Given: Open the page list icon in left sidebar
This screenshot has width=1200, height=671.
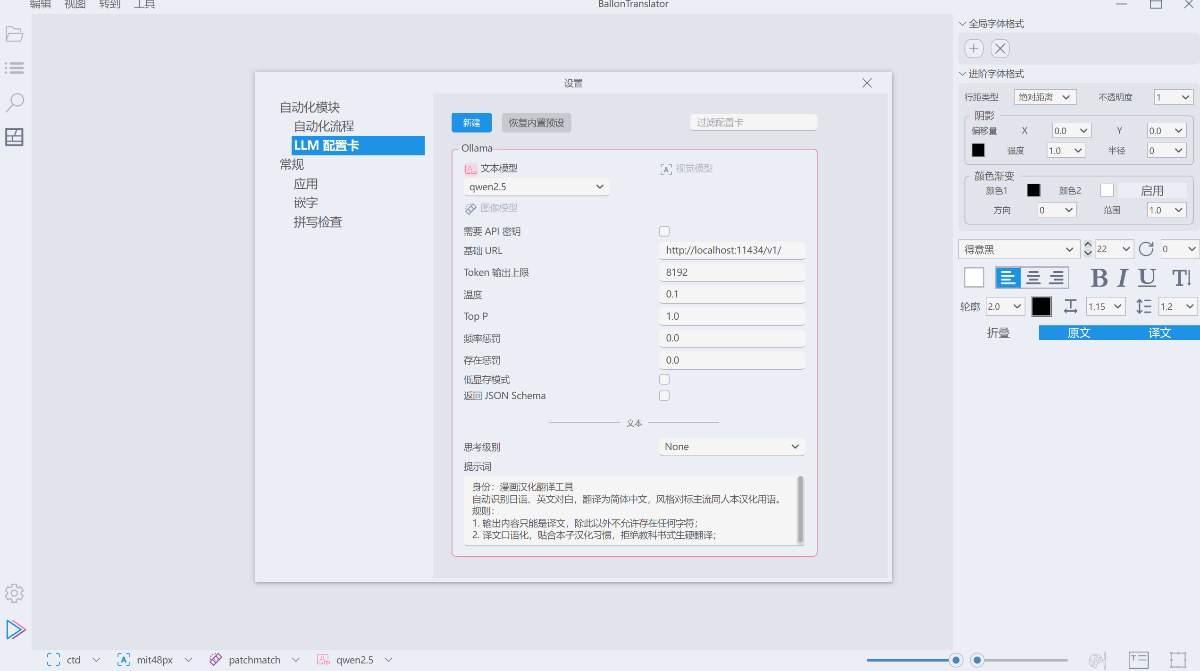Looking at the screenshot, I should (x=14, y=68).
